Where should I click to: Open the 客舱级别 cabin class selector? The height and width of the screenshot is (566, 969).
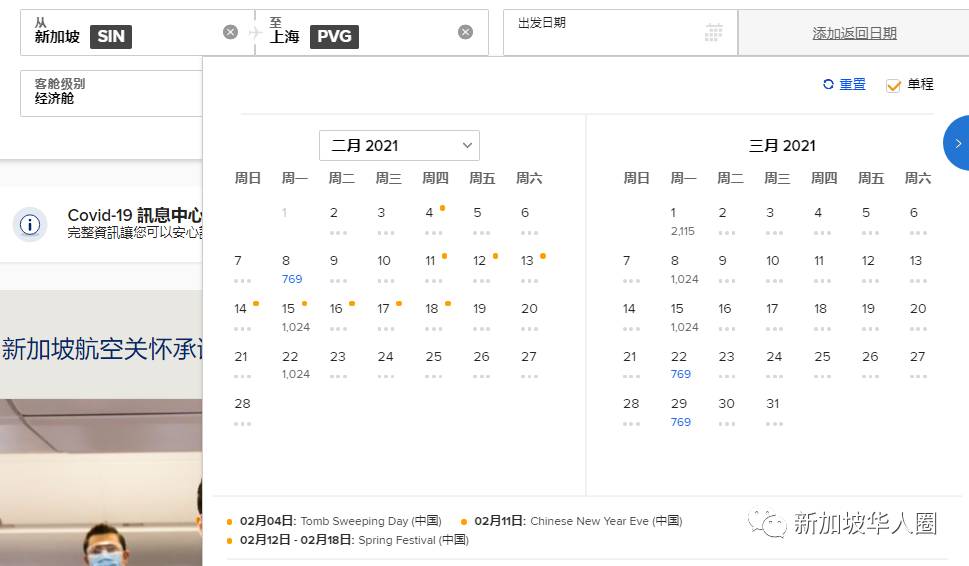[111, 93]
